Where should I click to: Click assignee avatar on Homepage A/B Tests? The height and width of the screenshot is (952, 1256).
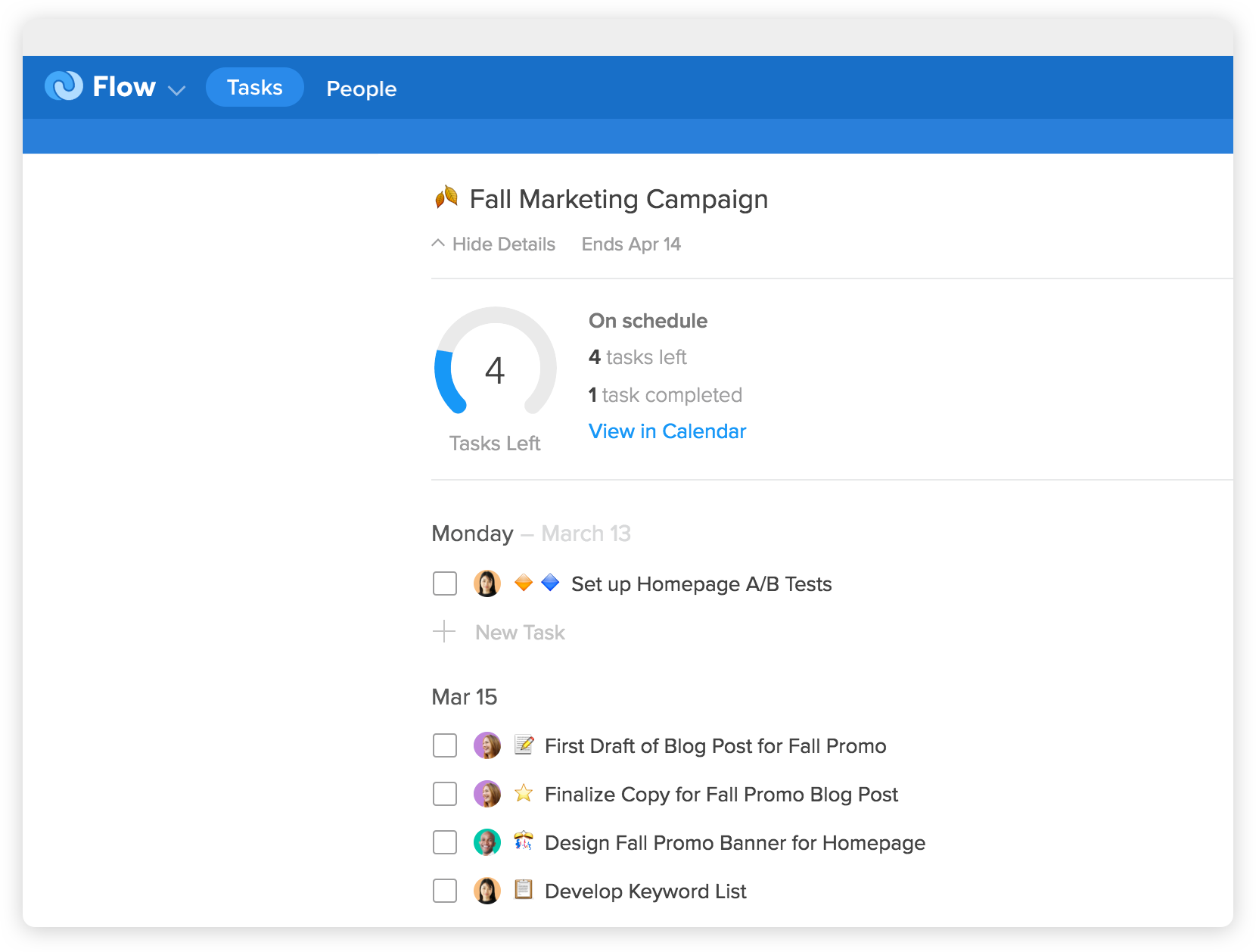tap(487, 583)
